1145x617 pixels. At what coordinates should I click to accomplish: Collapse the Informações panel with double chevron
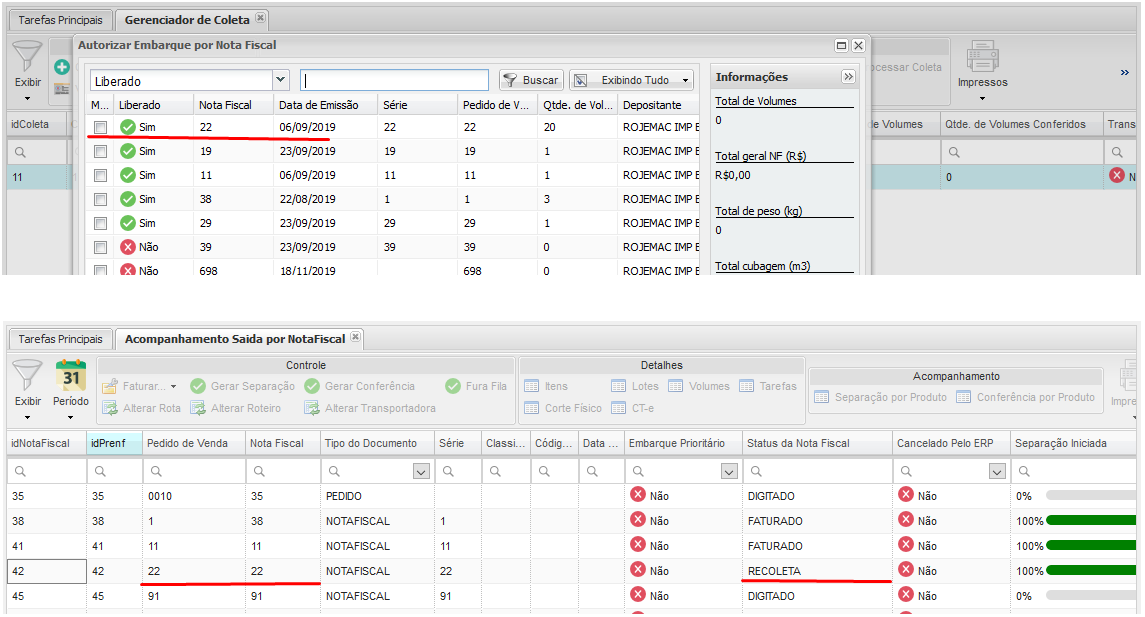(848, 77)
